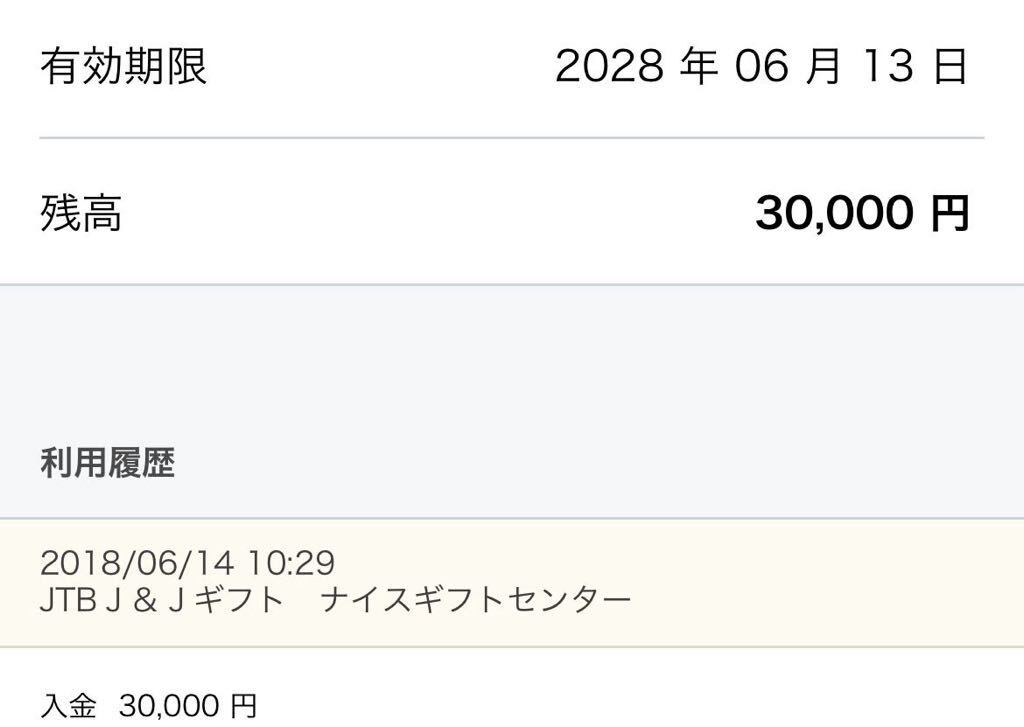Click ナイスギフトセンター in the history entry

coord(476,601)
